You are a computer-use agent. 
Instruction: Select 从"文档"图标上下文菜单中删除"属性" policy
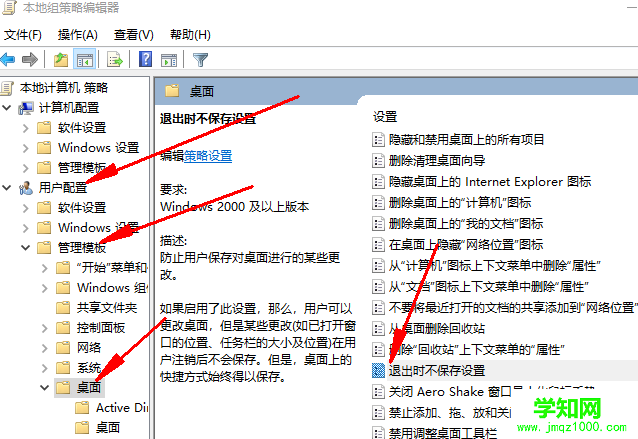pos(489,287)
